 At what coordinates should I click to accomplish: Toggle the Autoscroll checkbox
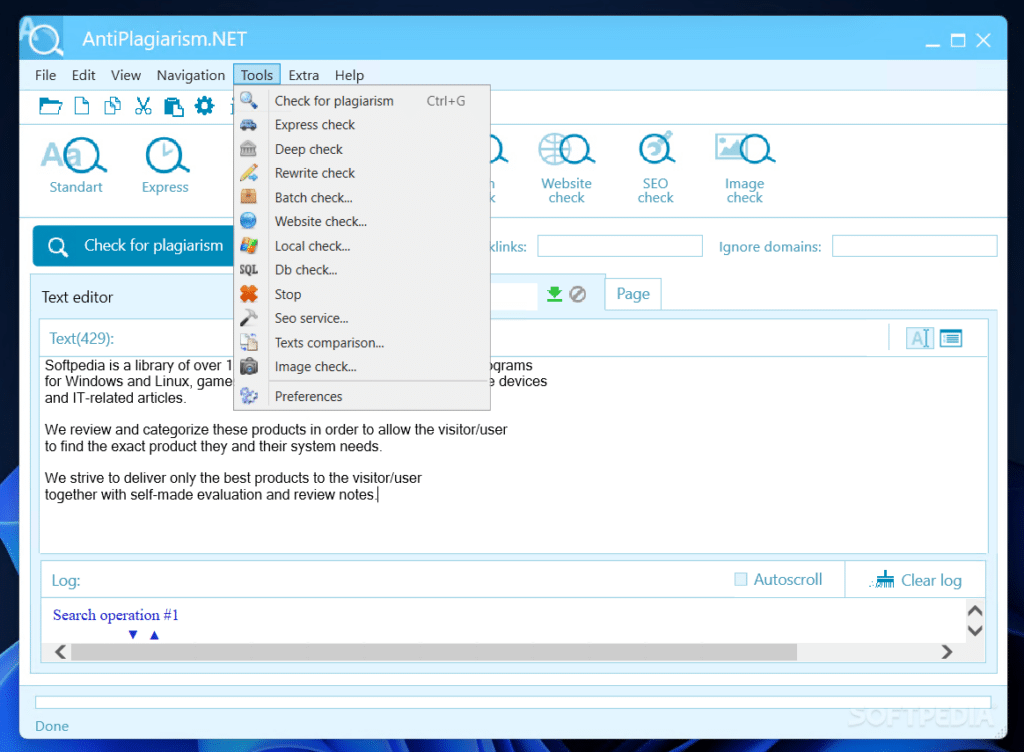click(741, 579)
